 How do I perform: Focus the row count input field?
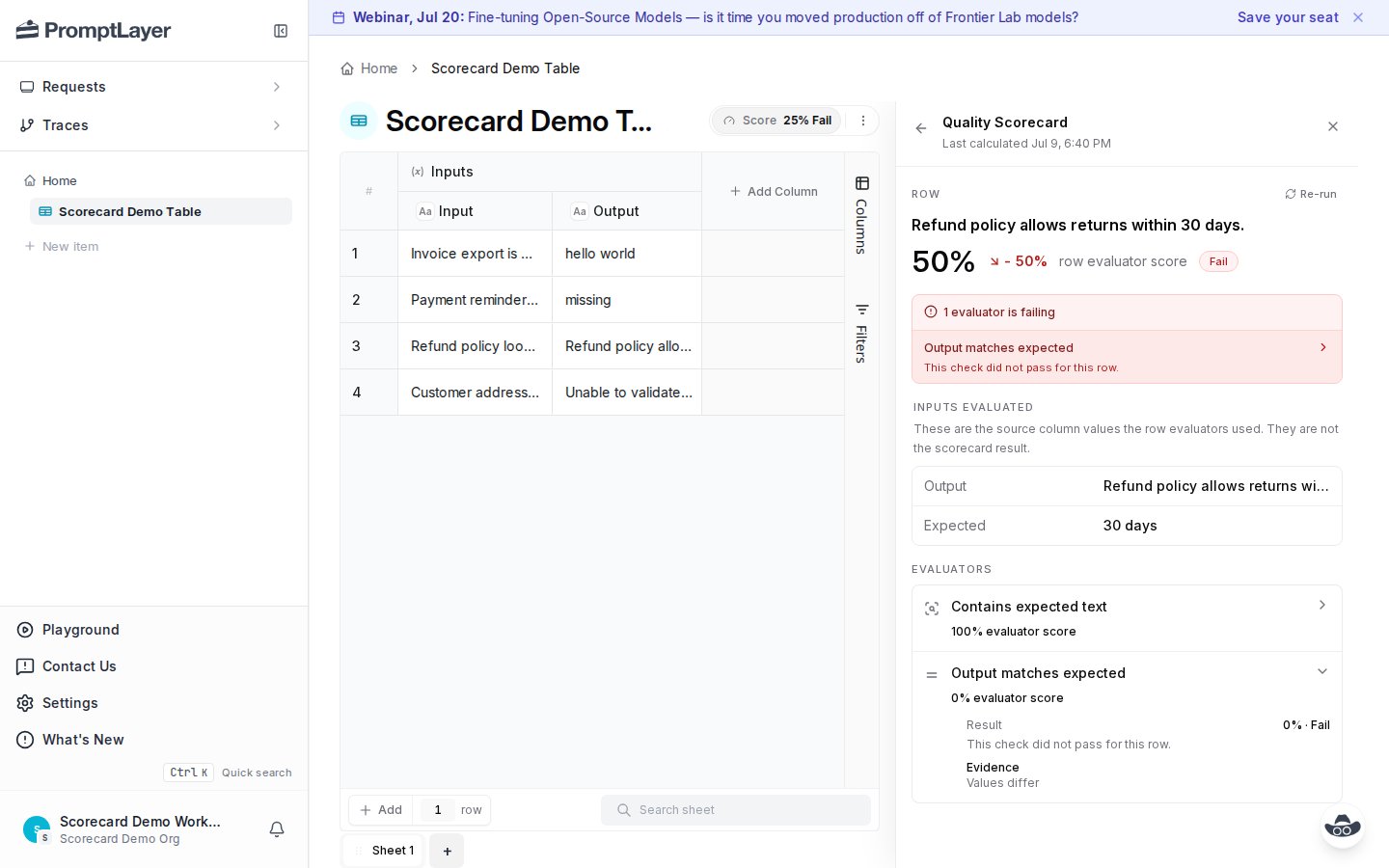pos(438,810)
